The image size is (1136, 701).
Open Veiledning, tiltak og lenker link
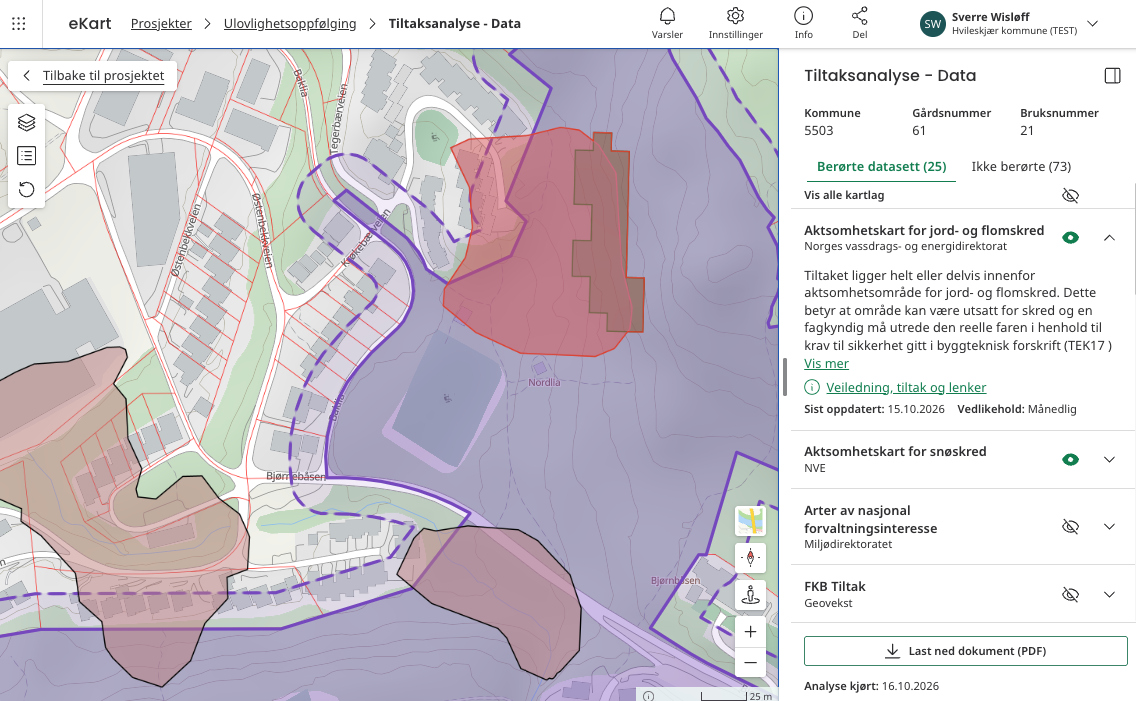point(906,387)
